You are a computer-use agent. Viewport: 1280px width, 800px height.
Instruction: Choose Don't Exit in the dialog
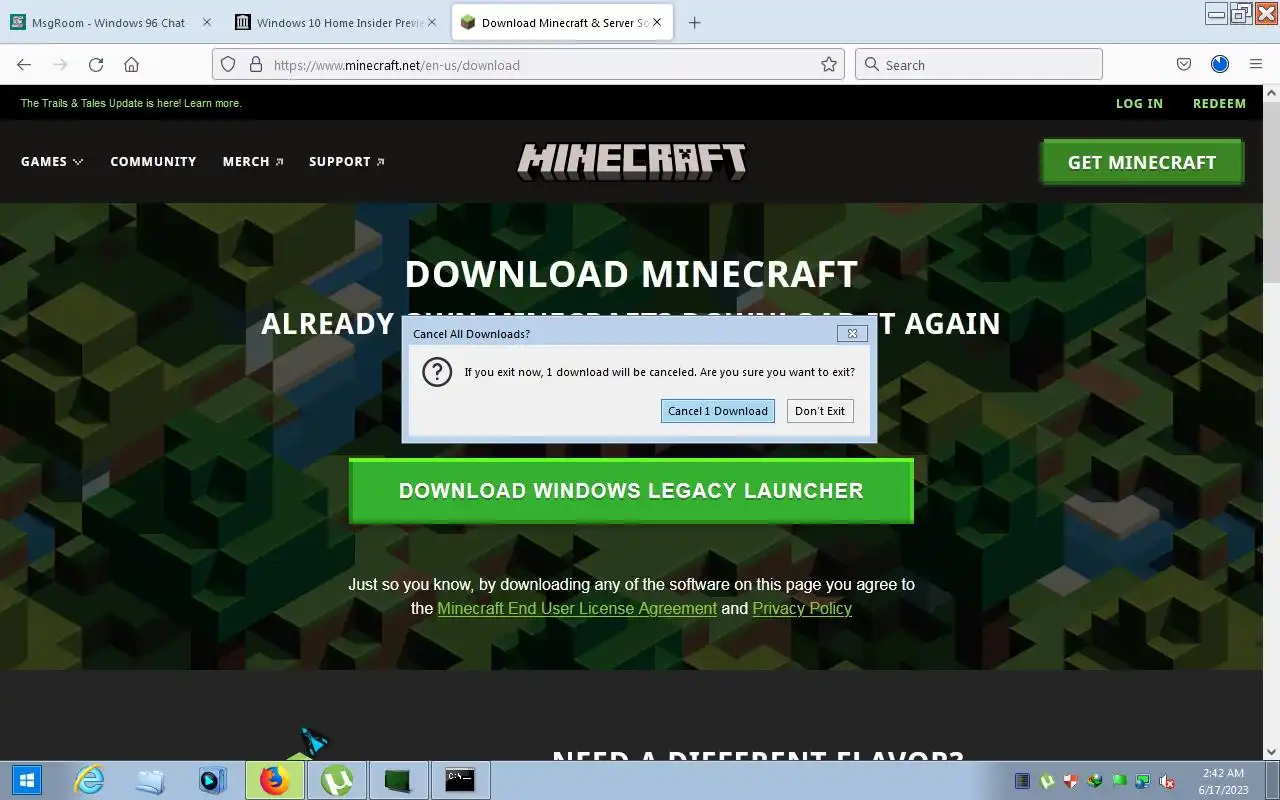pyautogui.click(x=820, y=411)
